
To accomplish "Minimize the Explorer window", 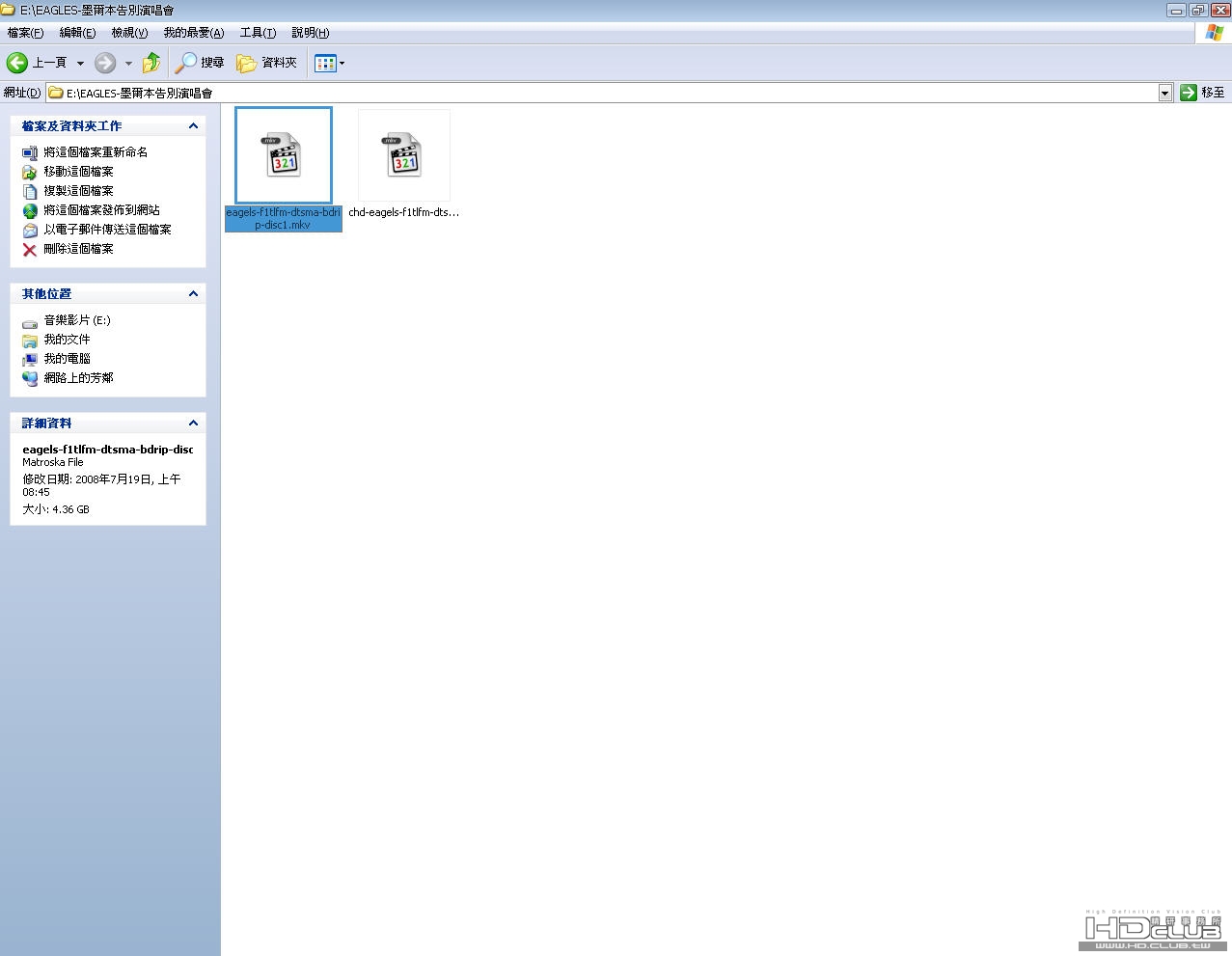I will (x=1176, y=11).
